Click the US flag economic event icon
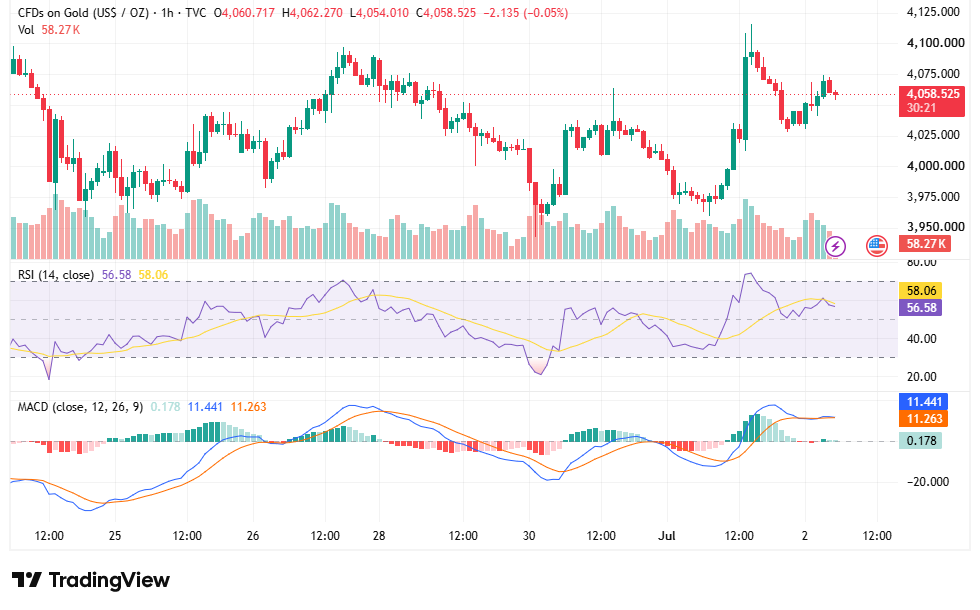The image size is (980, 610). pos(877,246)
